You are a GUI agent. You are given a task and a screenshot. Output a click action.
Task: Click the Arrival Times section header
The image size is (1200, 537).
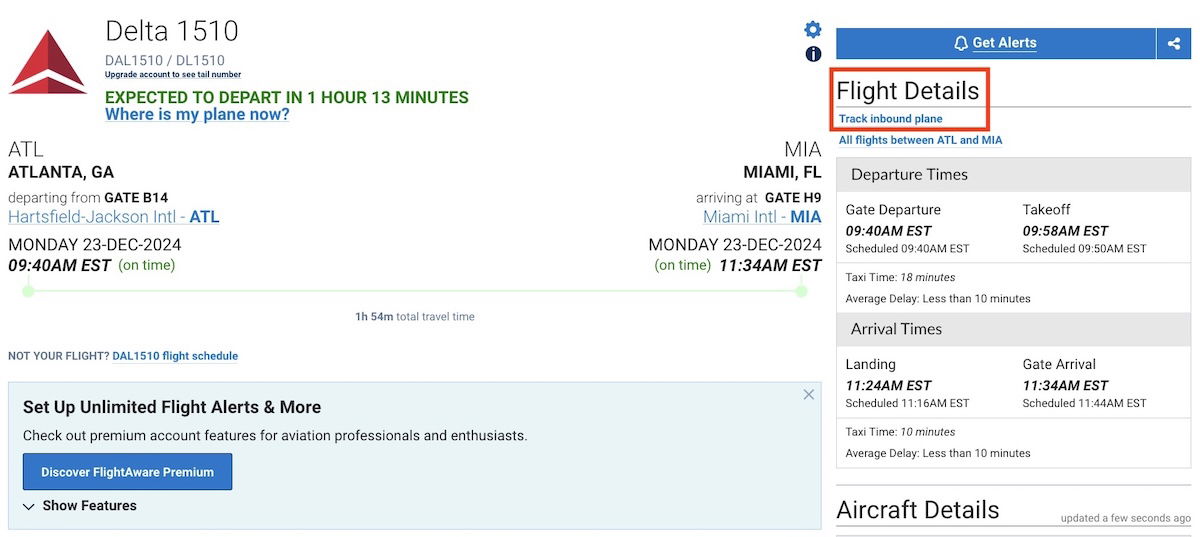coord(1013,329)
